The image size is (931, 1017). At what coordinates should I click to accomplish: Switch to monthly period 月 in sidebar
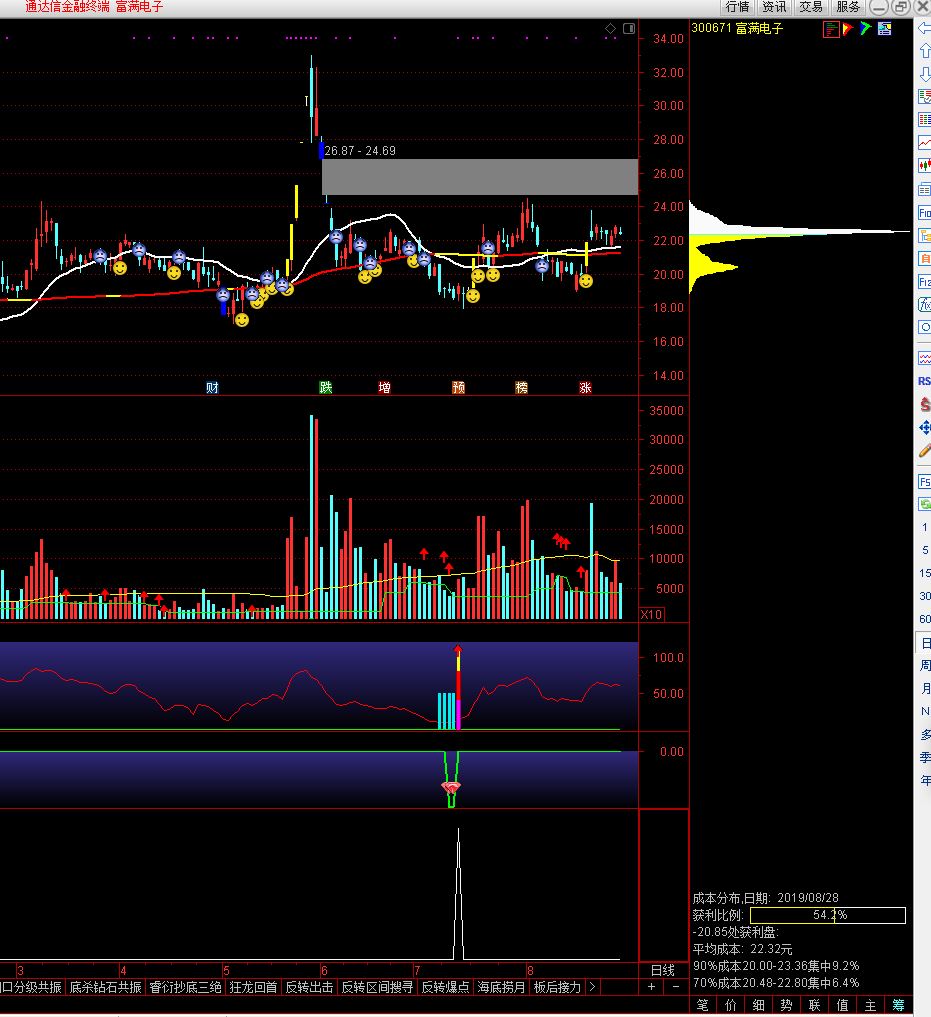point(925,689)
